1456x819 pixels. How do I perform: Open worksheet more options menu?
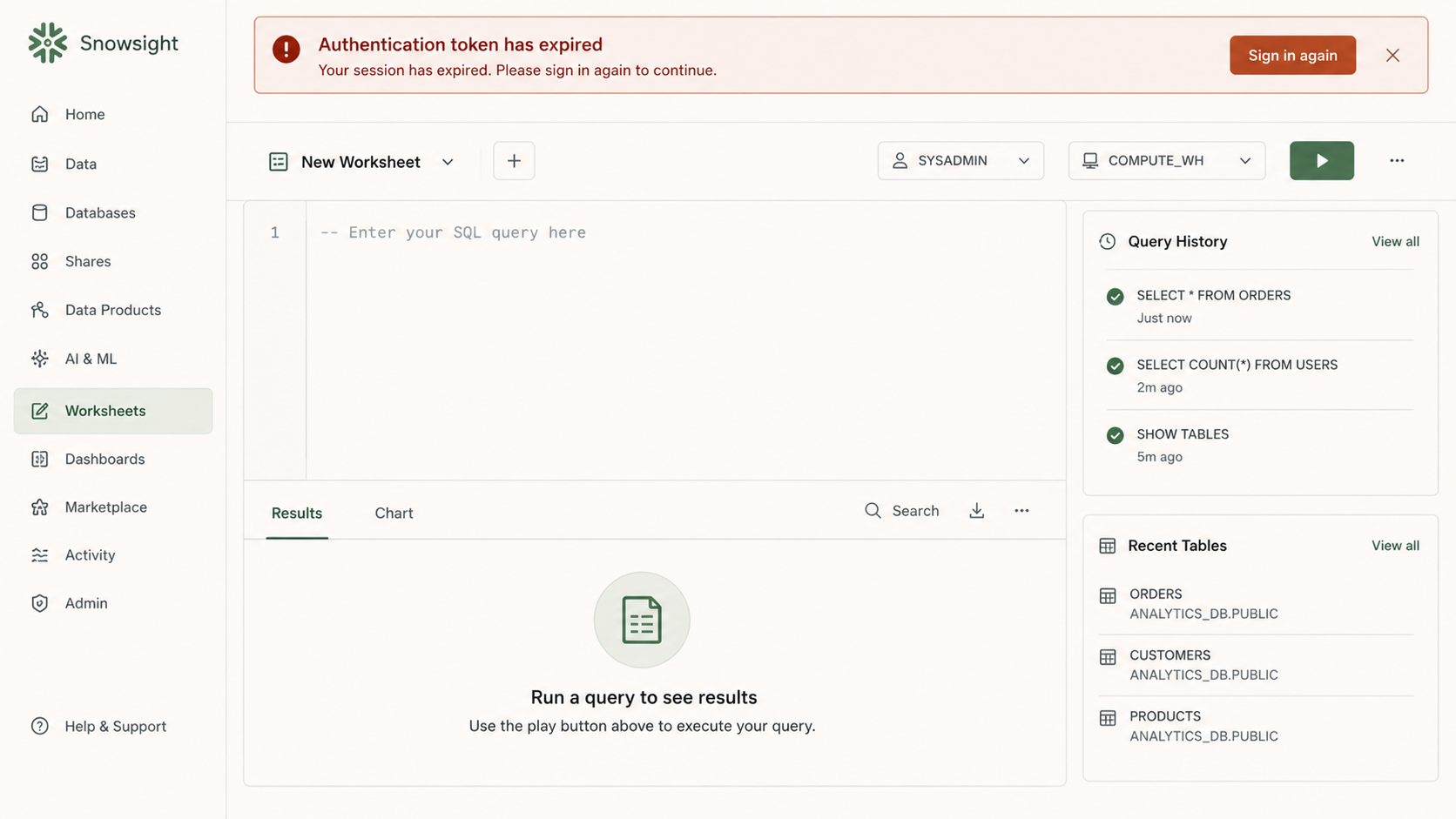1397,160
